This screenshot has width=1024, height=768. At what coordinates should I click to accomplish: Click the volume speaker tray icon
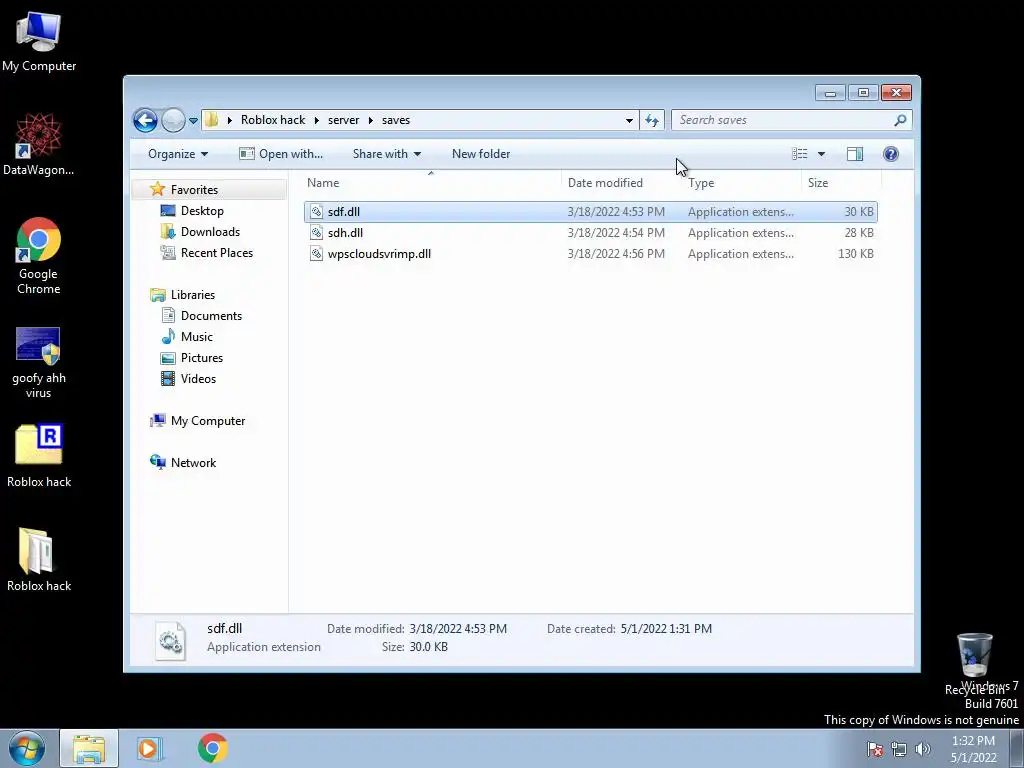pos(922,749)
